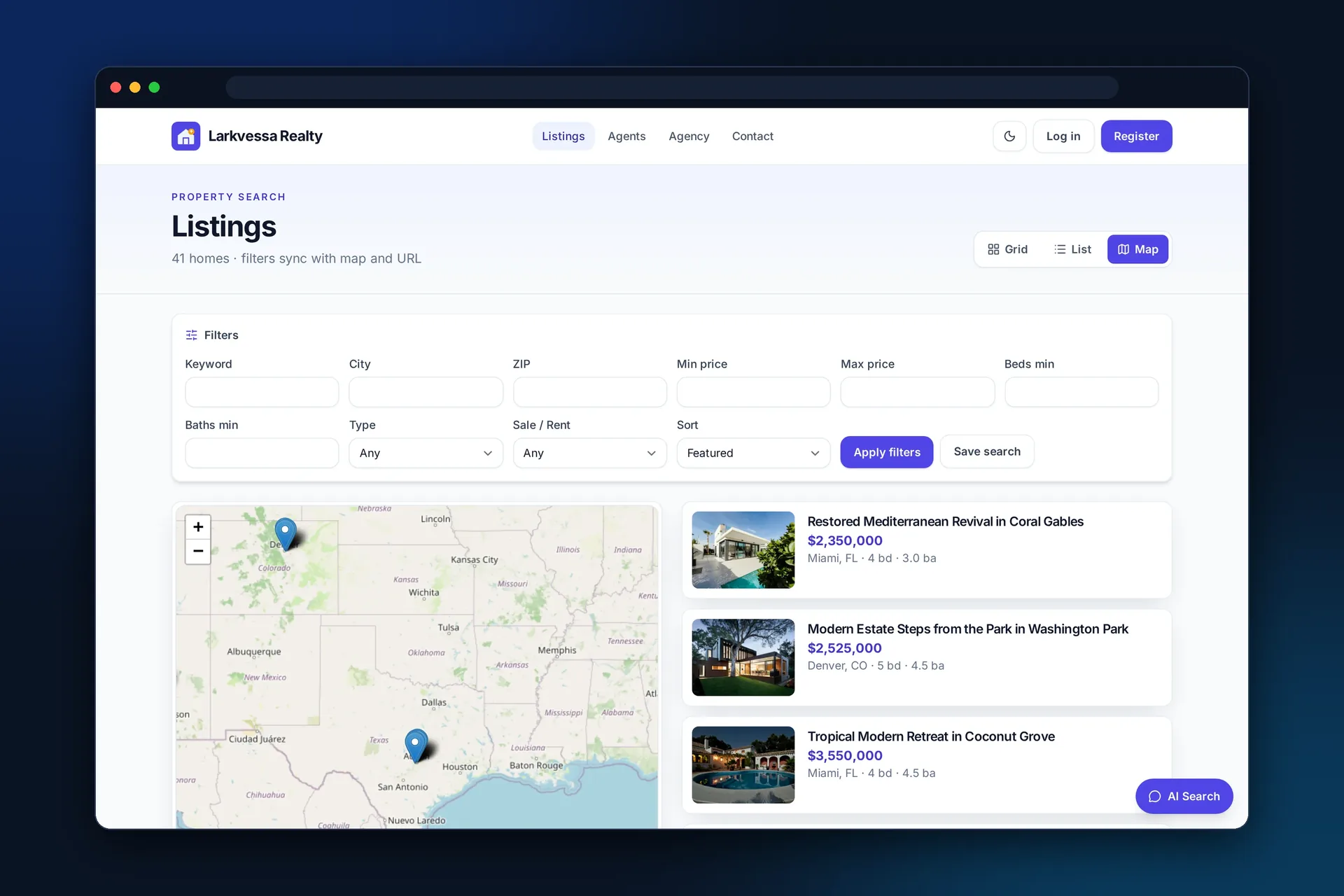1344x896 pixels.
Task: Zoom out the map with the minus button
Action: point(198,551)
